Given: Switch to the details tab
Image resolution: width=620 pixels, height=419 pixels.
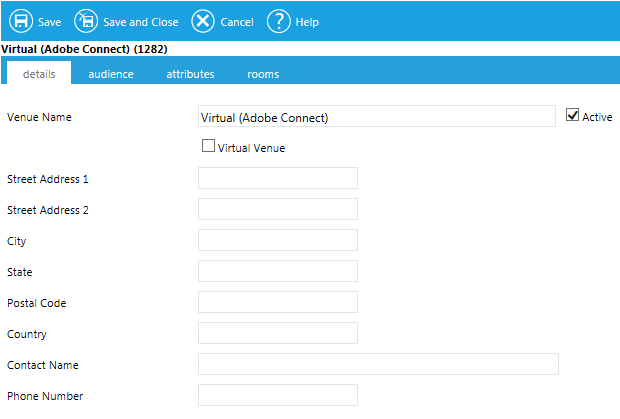Looking at the screenshot, I should click(x=39, y=74).
